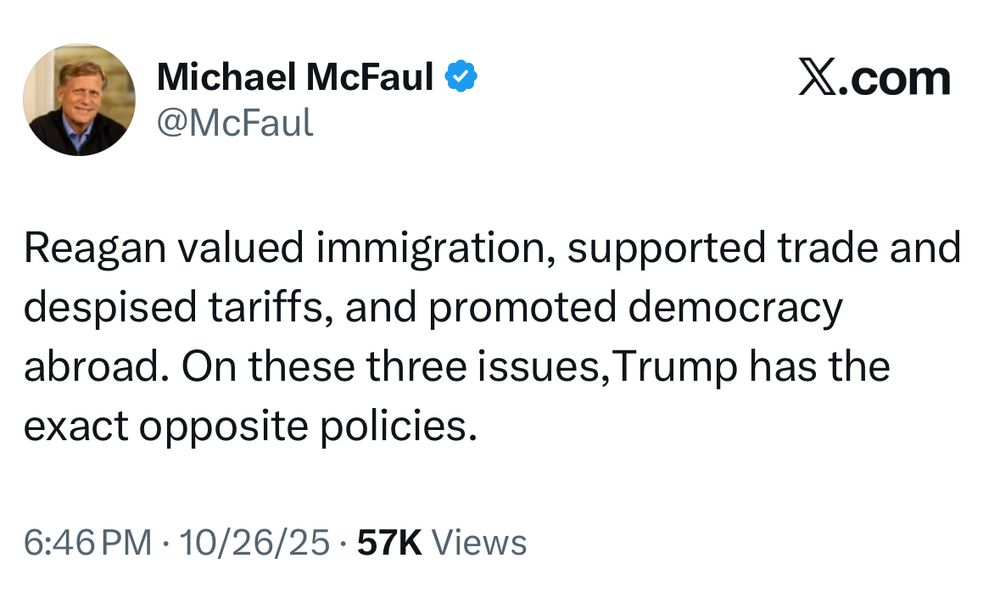This screenshot has height=603, width=1000.
Task: Click the phrase exact opposite policies
Action: click(x=251, y=427)
